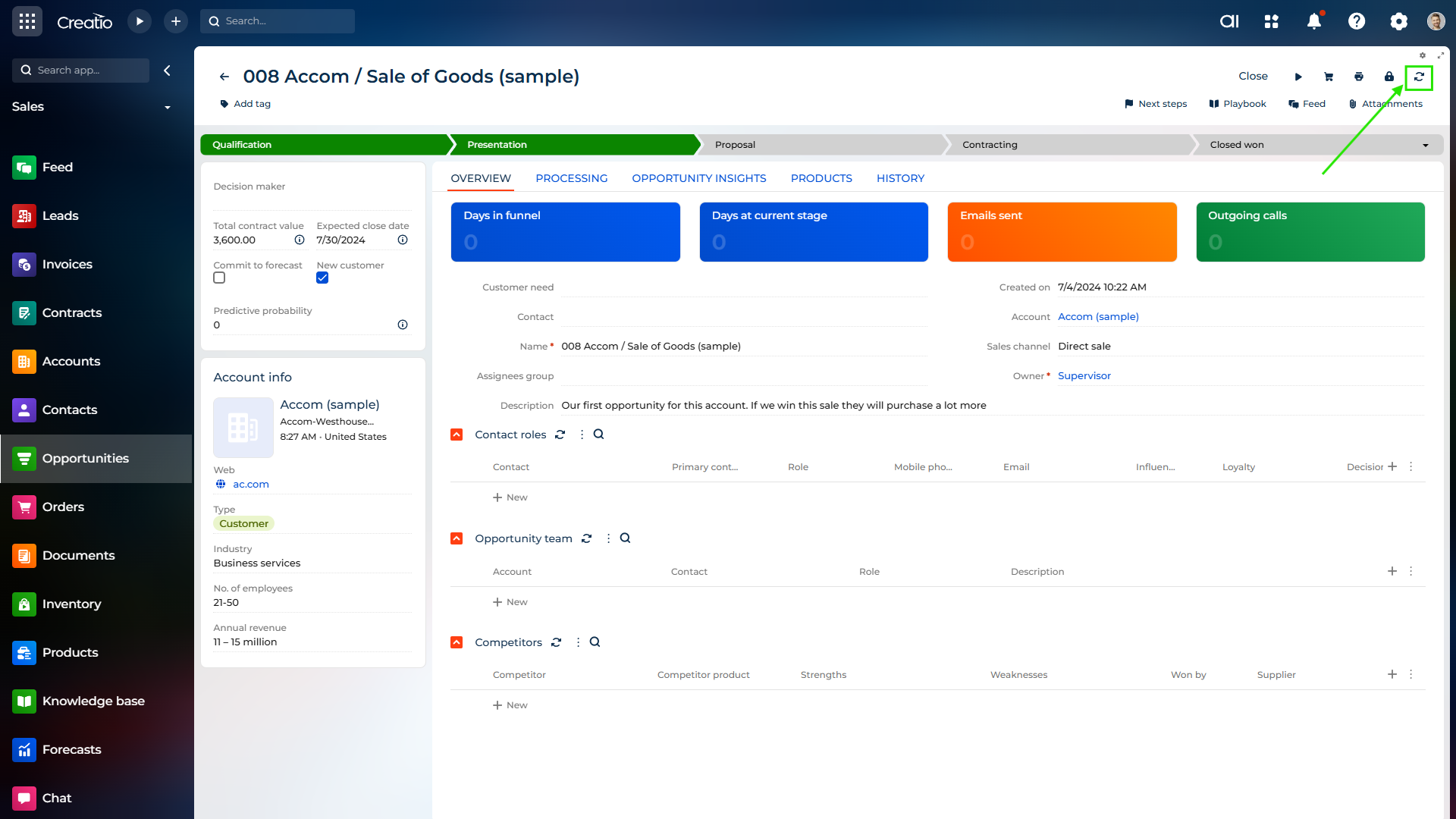Show info for Expected close date
The width and height of the screenshot is (1456, 819).
pyautogui.click(x=403, y=240)
